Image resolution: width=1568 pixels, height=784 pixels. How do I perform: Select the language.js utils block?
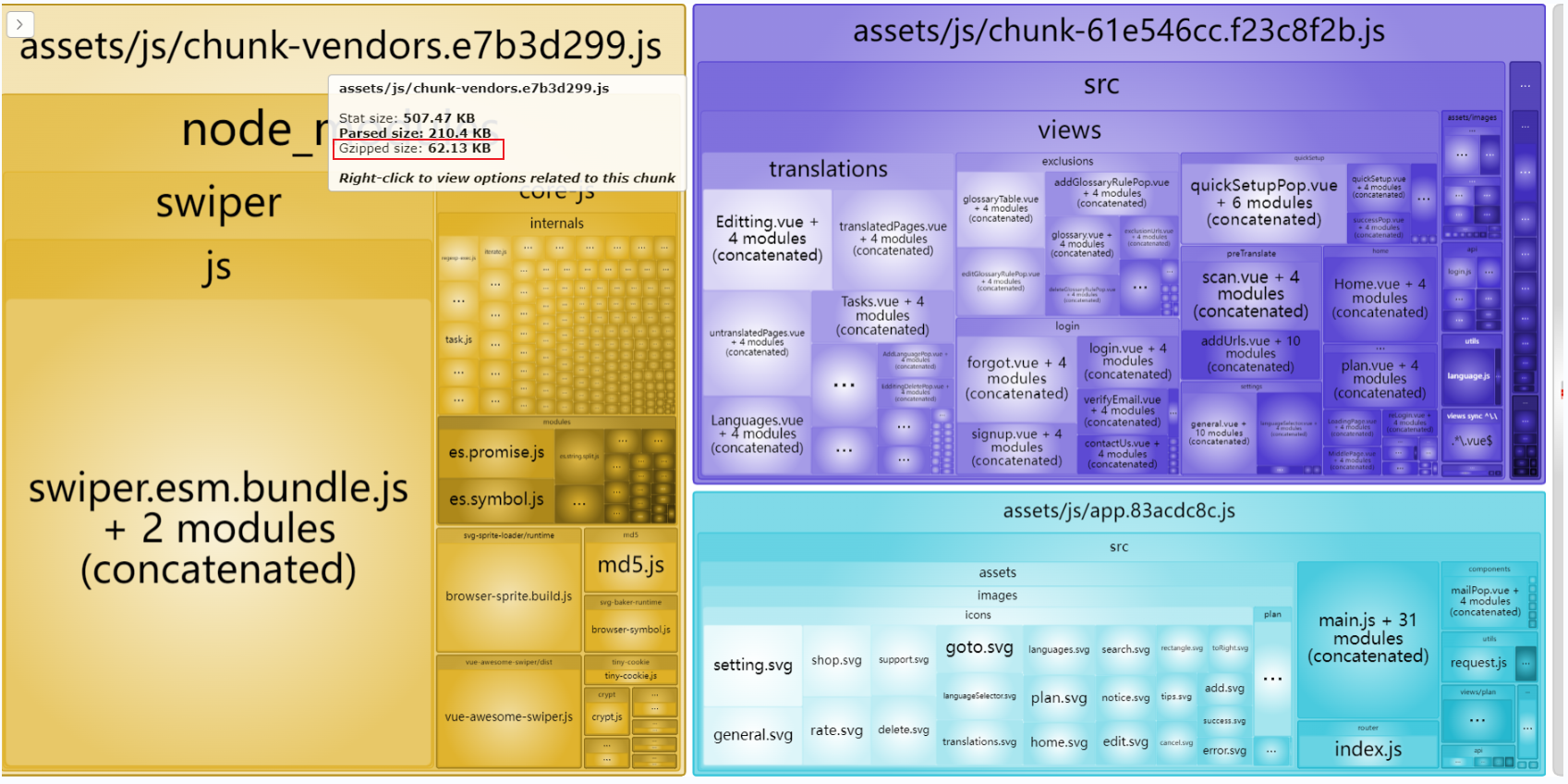[x=1467, y=376]
